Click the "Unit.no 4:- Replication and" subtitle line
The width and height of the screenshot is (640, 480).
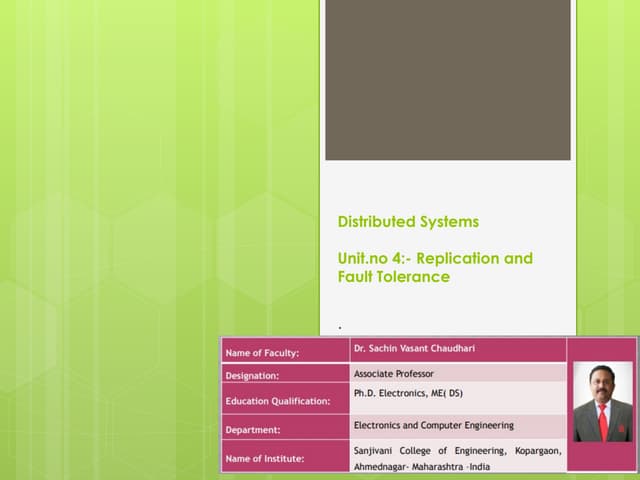tap(435, 258)
